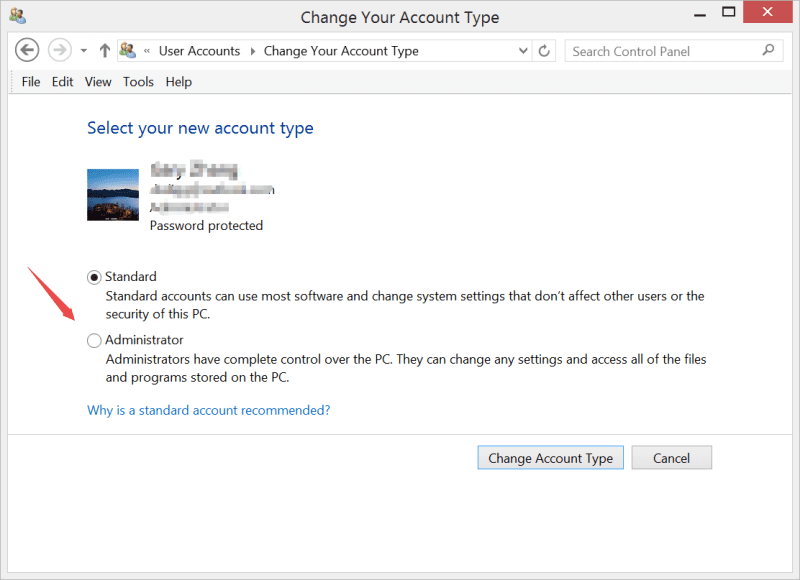Open the Edit menu

(x=62, y=82)
